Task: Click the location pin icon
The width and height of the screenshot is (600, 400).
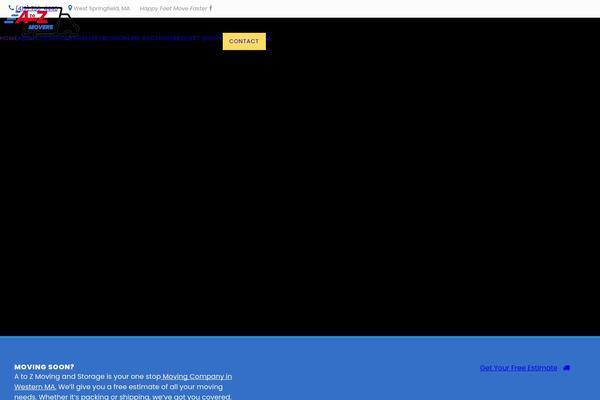Action: 70,8
